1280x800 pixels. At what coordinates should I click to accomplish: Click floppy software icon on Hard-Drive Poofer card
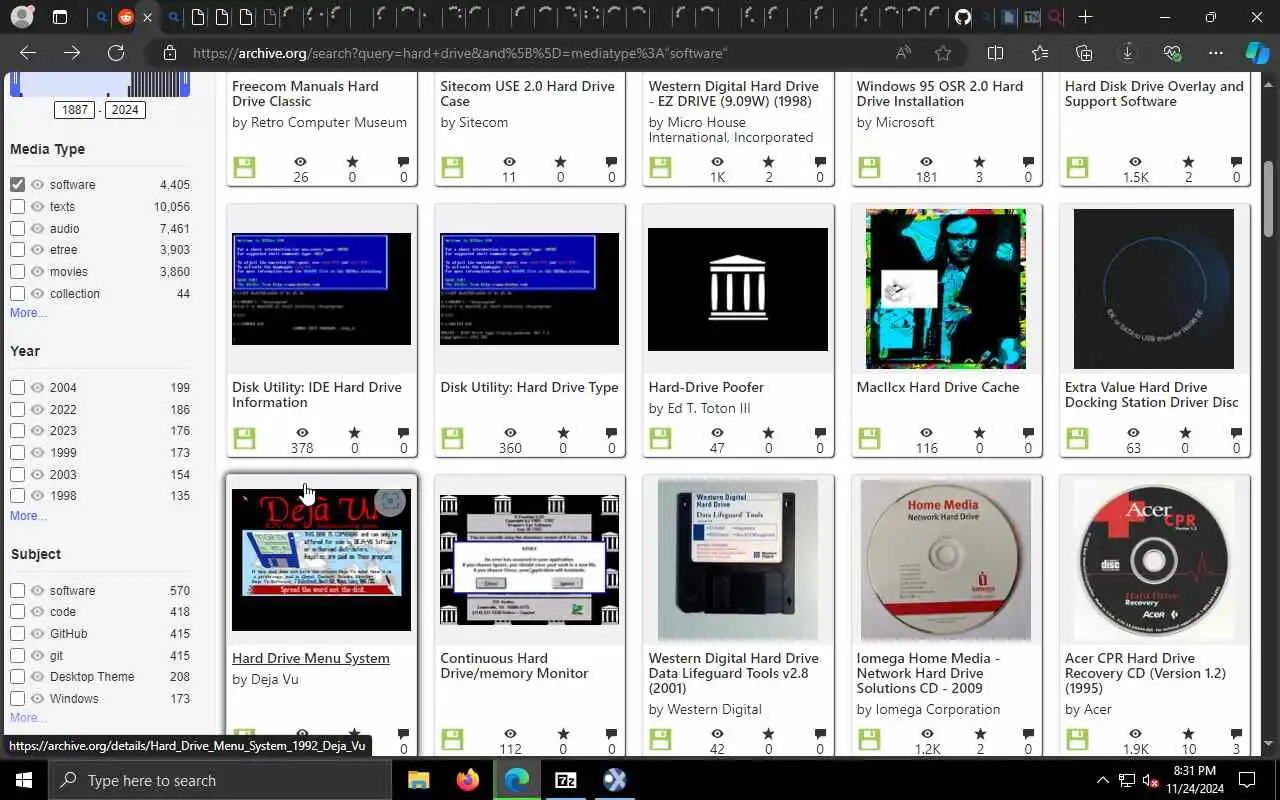pyautogui.click(x=660, y=438)
